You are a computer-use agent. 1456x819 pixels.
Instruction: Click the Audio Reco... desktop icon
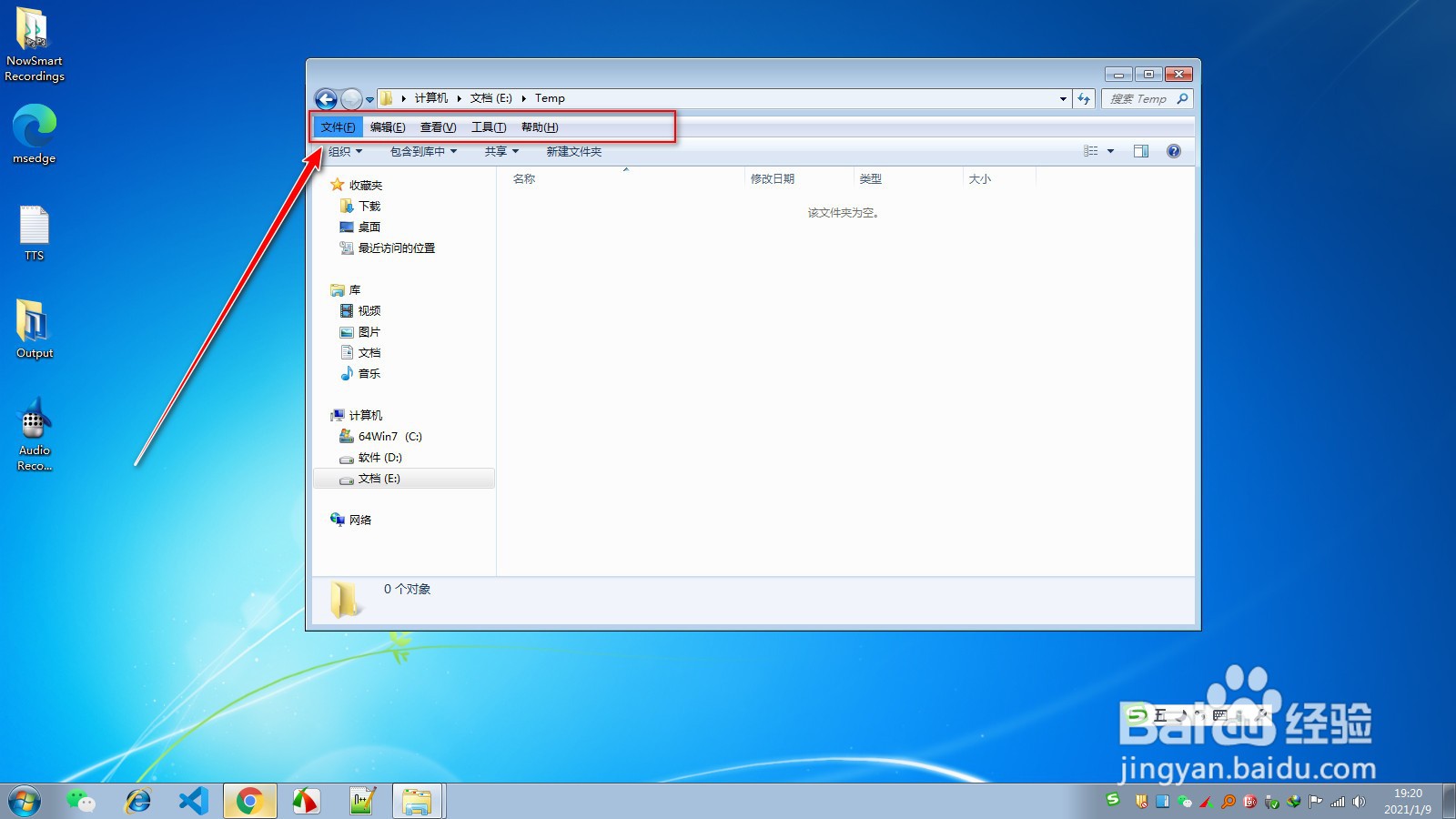(x=35, y=435)
